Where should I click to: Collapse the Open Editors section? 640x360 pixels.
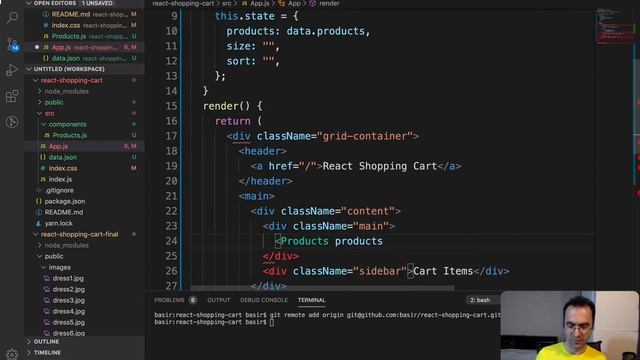[29, 3]
